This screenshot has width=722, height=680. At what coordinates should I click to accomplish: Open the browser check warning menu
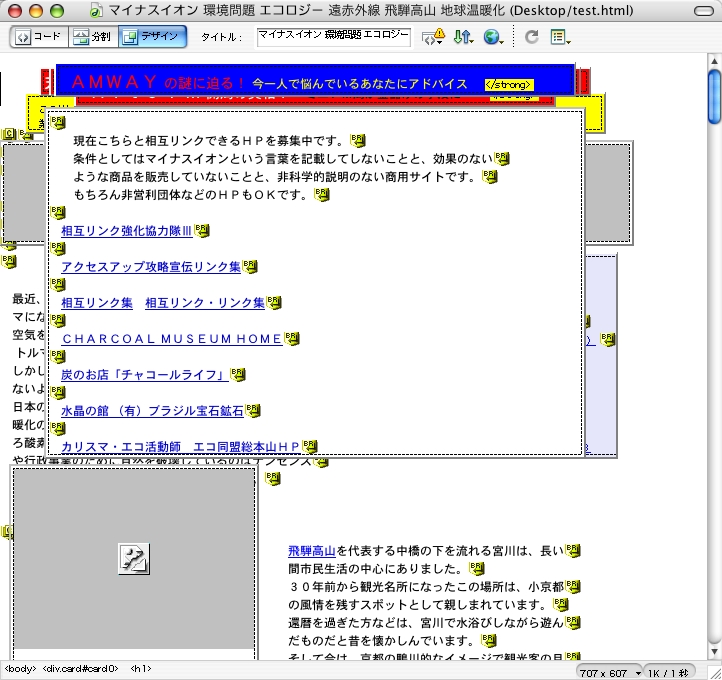click(433, 37)
